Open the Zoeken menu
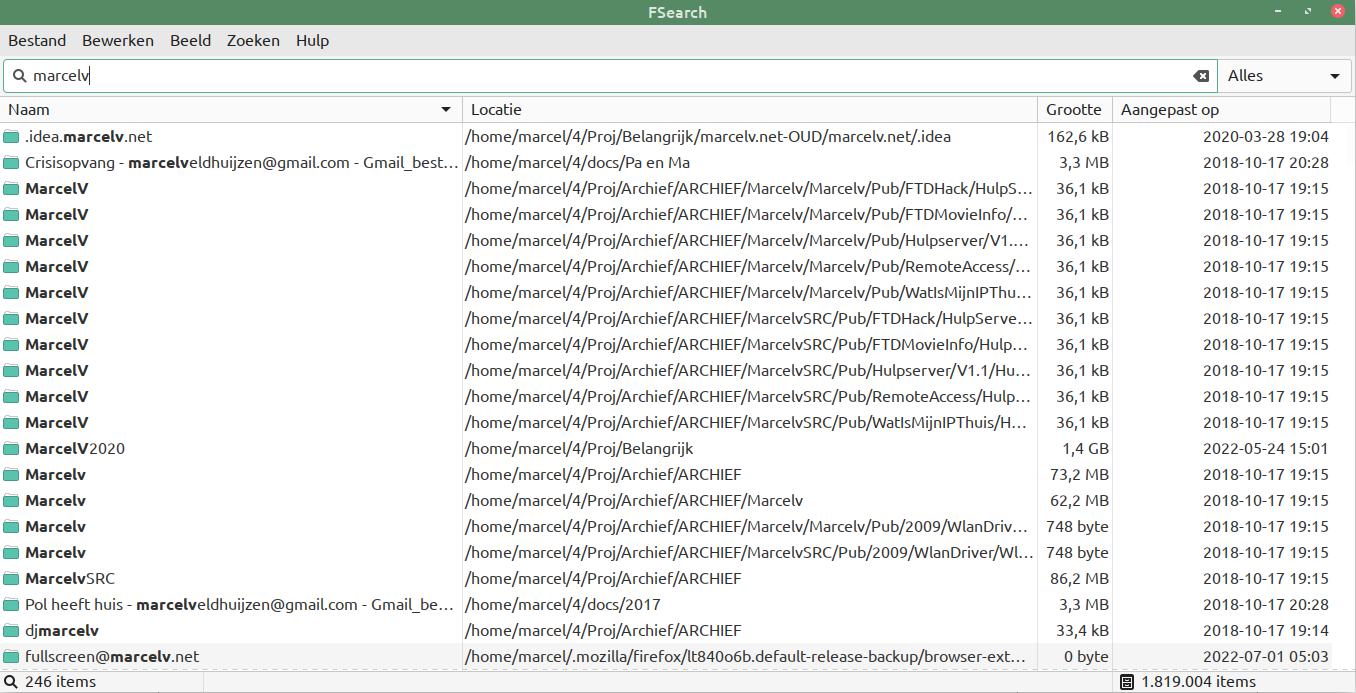The width and height of the screenshot is (1356, 693). 253,41
